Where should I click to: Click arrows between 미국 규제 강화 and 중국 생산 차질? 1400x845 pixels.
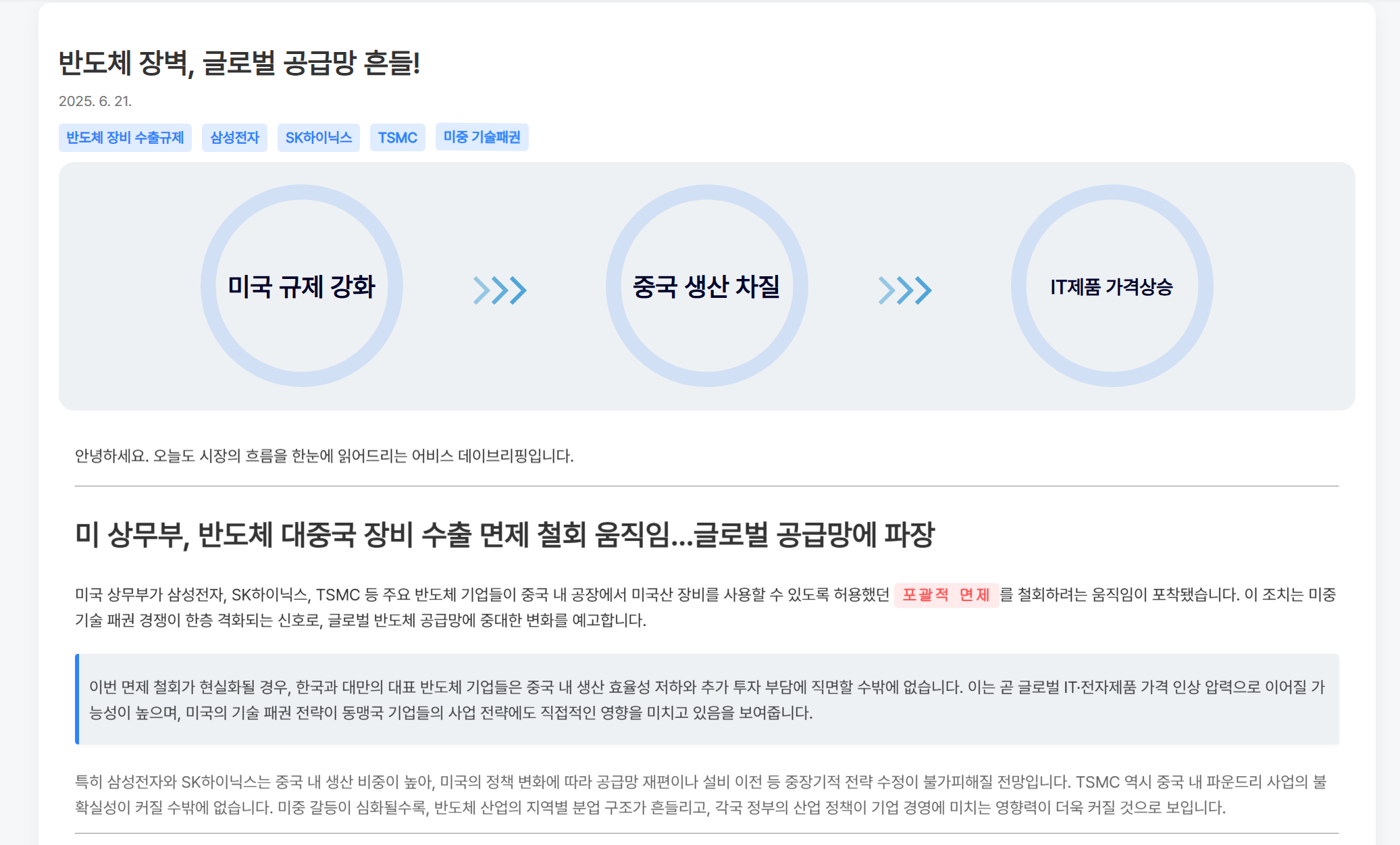[500, 290]
